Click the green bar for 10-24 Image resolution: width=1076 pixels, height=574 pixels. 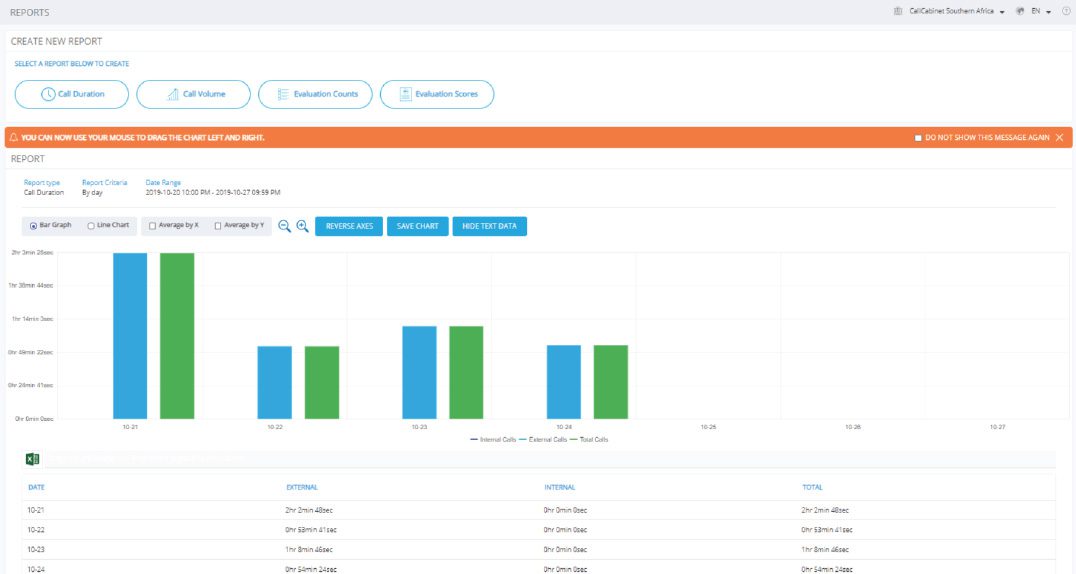tap(611, 382)
